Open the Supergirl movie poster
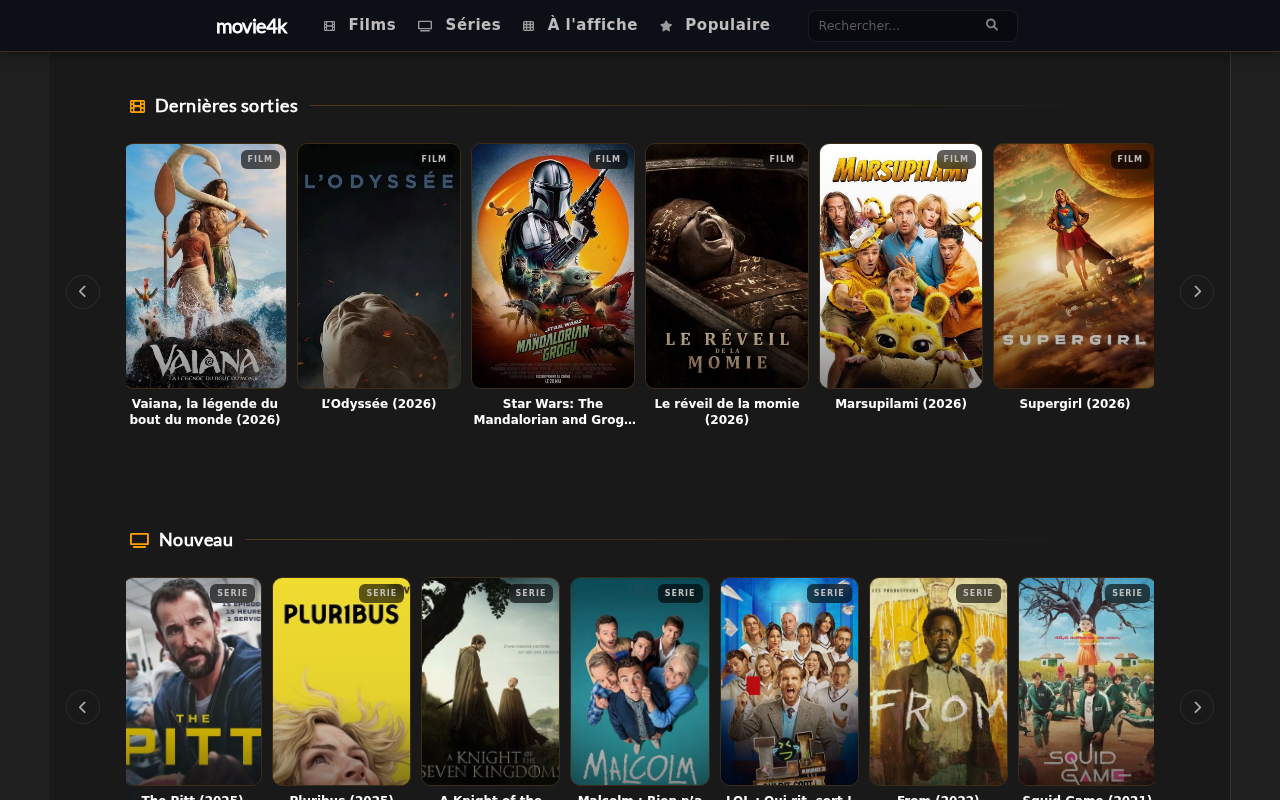The height and width of the screenshot is (800, 1280). pyautogui.click(x=1074, y=266)
